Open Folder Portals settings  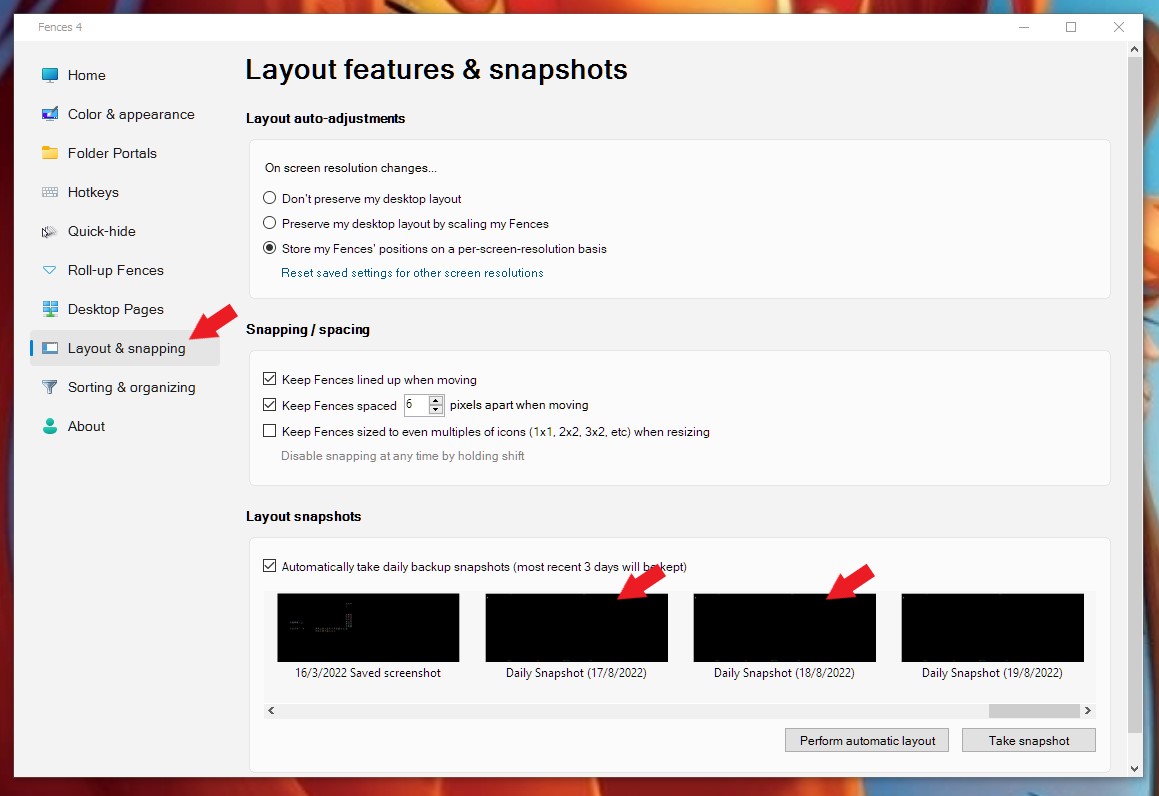pyautogui.click(x=112, y=153)
